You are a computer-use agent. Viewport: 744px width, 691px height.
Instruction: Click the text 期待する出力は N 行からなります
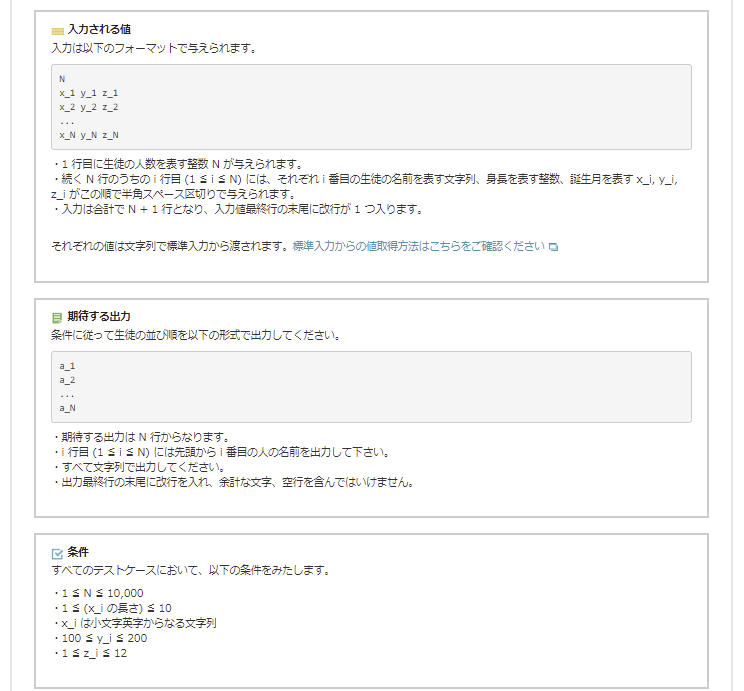tap(145, 437)
